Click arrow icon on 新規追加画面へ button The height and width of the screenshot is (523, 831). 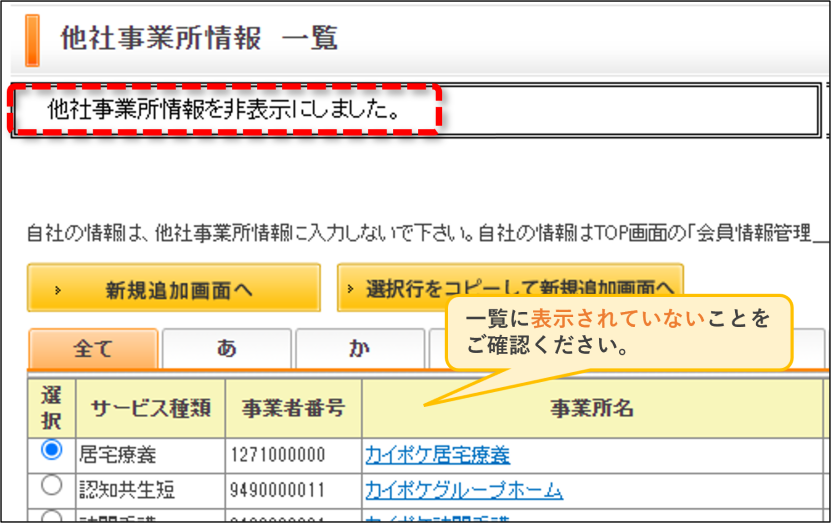coord(58,290)
